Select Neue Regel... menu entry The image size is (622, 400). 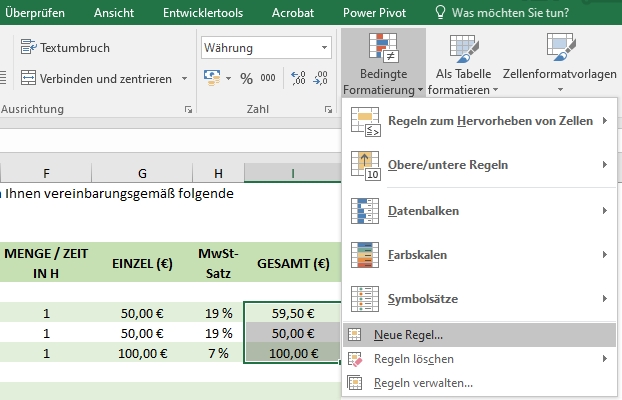click(x=408, y=335)
